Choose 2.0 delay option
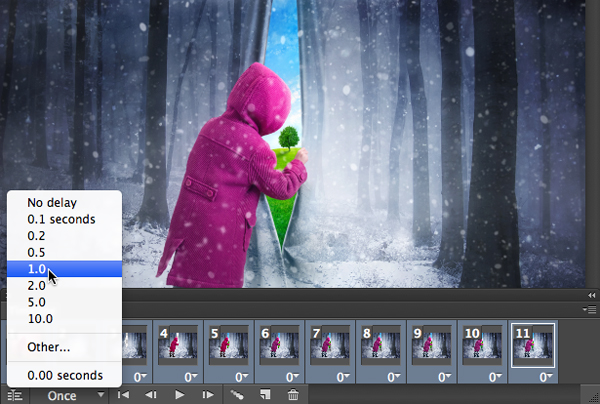 [x=64, y=285]
